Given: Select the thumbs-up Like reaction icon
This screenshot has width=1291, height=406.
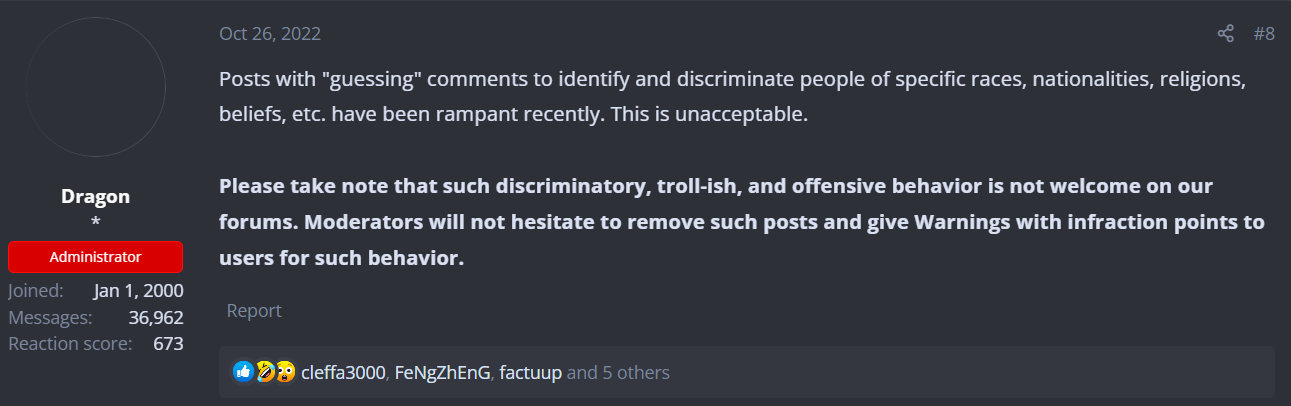Looking at the screenshot, I should pos(243,372).
